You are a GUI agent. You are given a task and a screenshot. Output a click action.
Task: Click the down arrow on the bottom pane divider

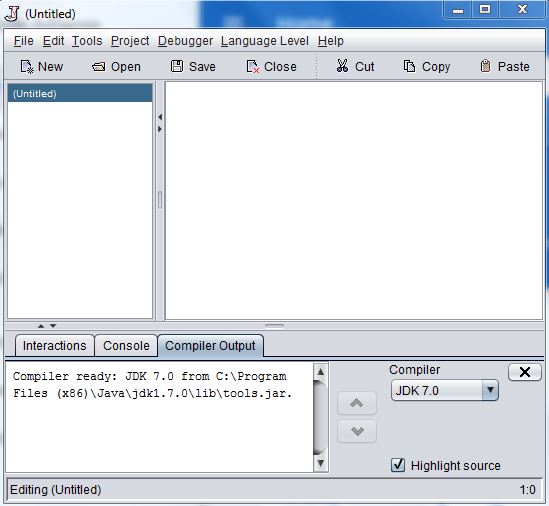(53, 326)
